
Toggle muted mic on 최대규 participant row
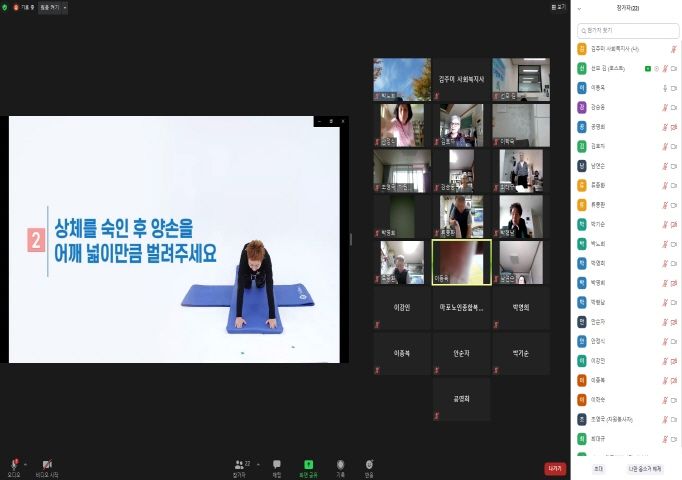coord(665,439)
